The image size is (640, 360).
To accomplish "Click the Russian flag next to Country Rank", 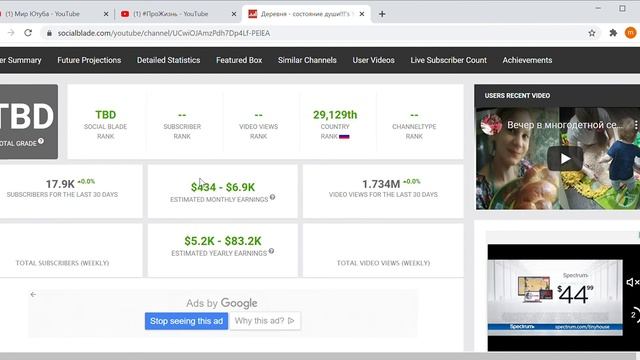I will [x=344, y=136].
